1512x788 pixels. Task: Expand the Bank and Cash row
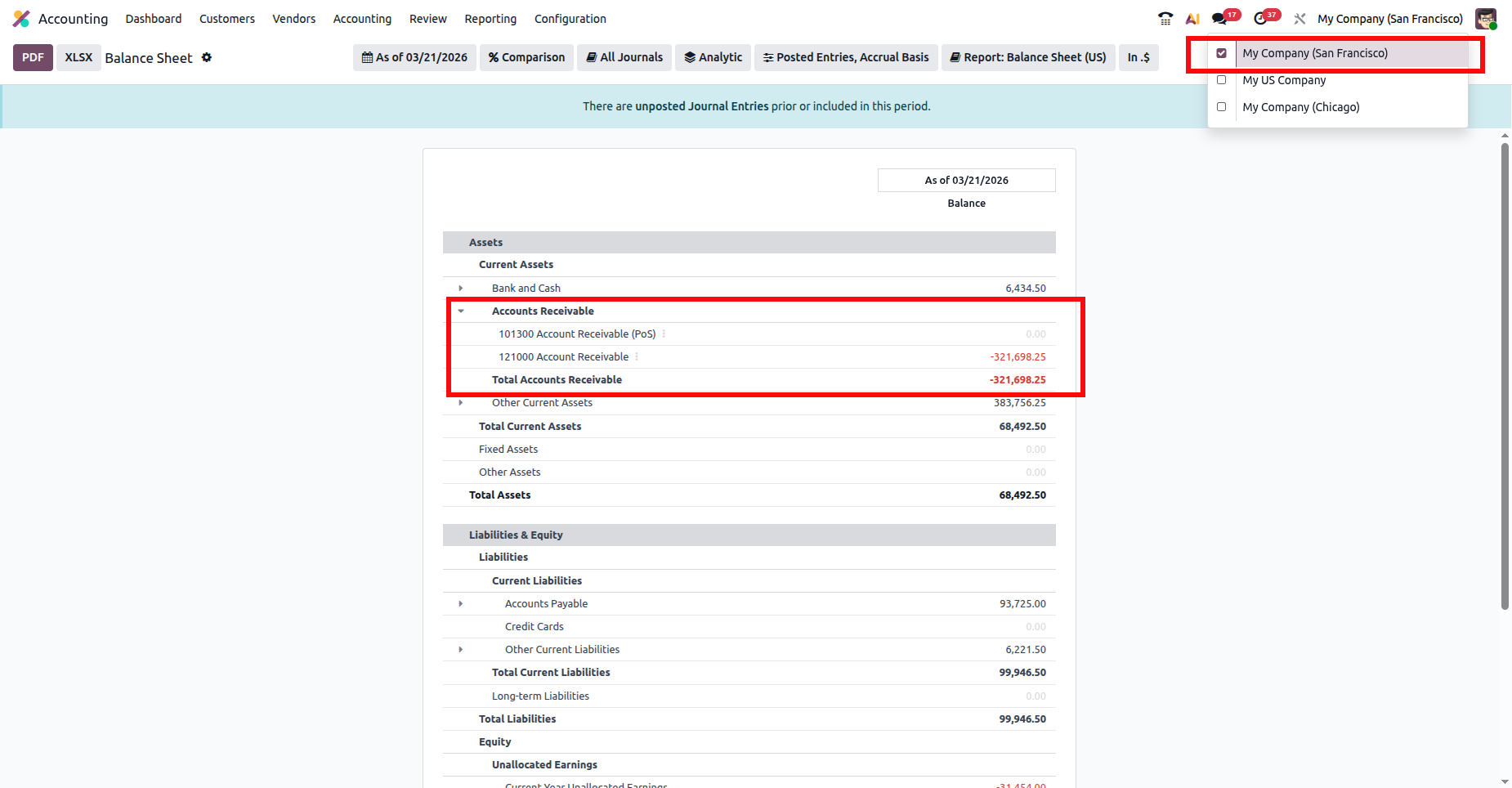461,289
